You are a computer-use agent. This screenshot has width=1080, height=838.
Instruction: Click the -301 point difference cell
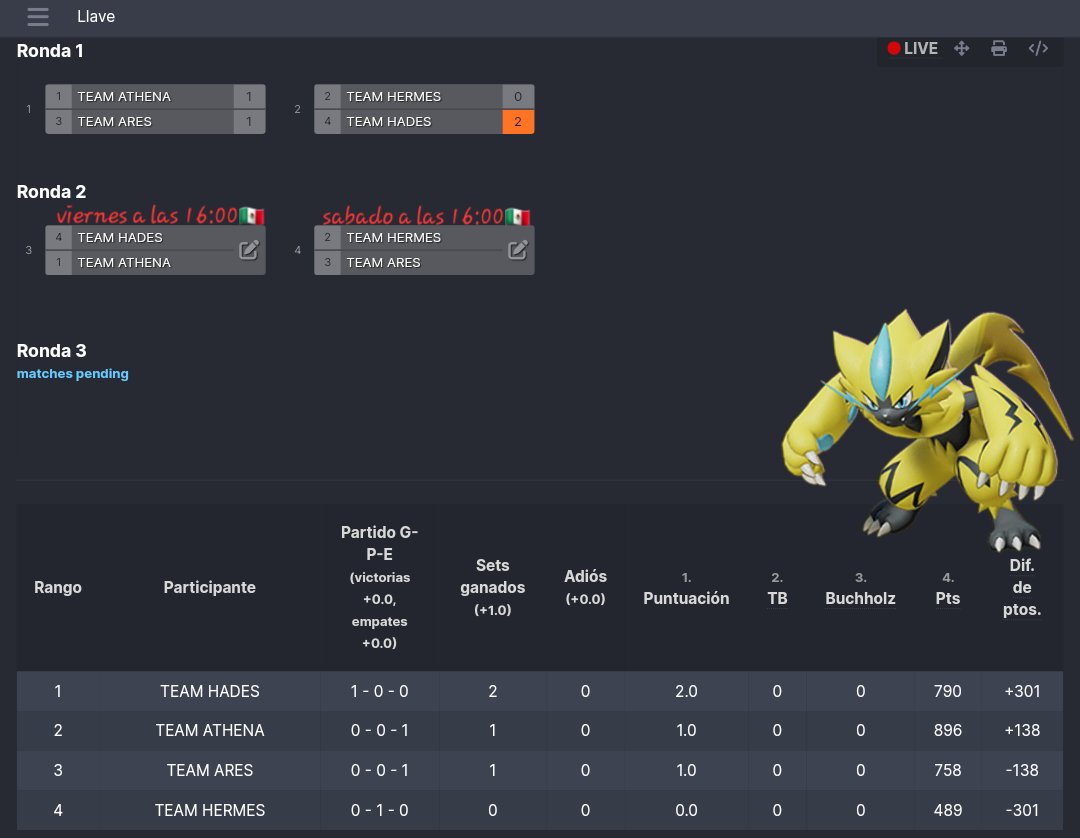1022,810
